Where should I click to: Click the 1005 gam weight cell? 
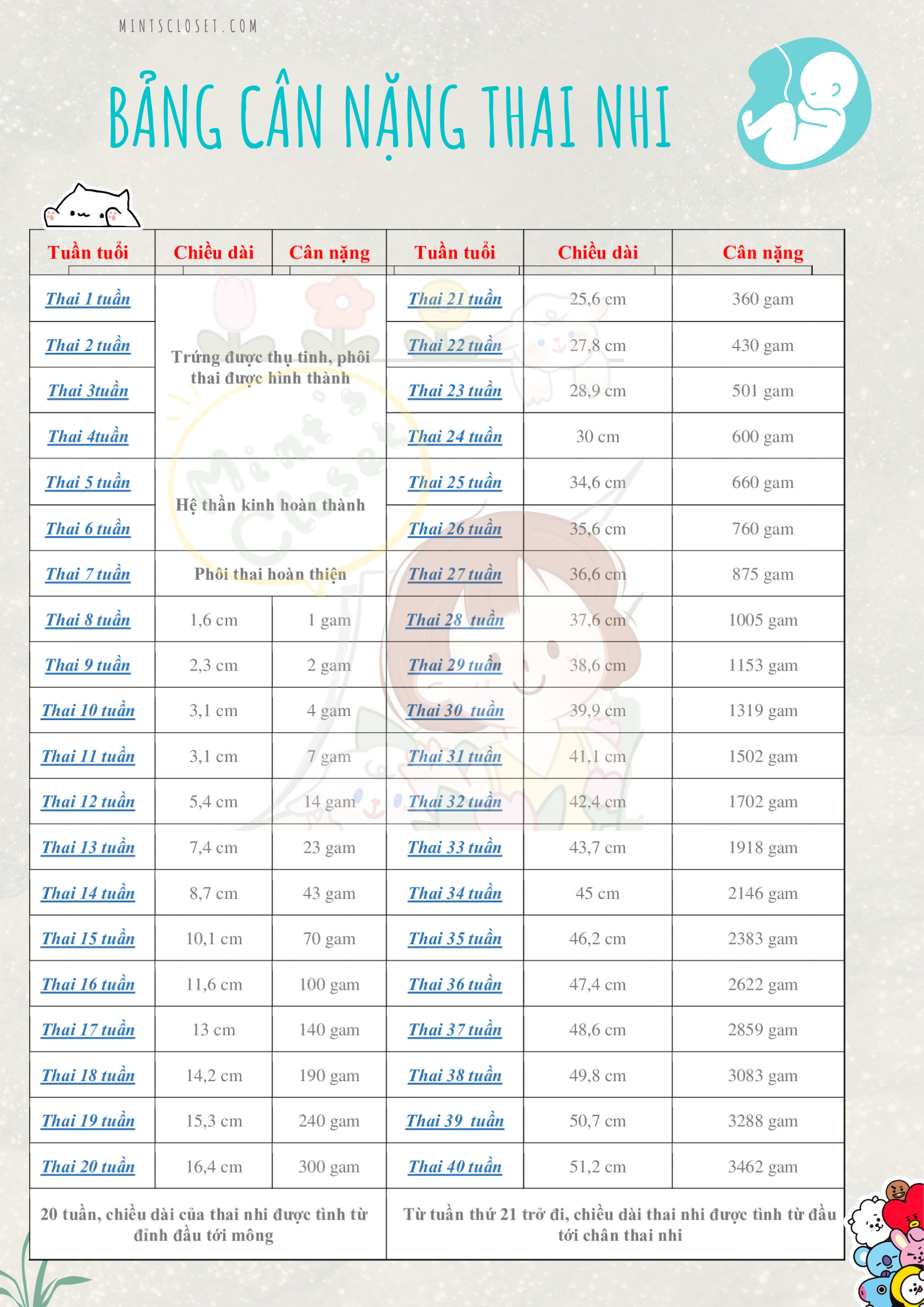758,619
